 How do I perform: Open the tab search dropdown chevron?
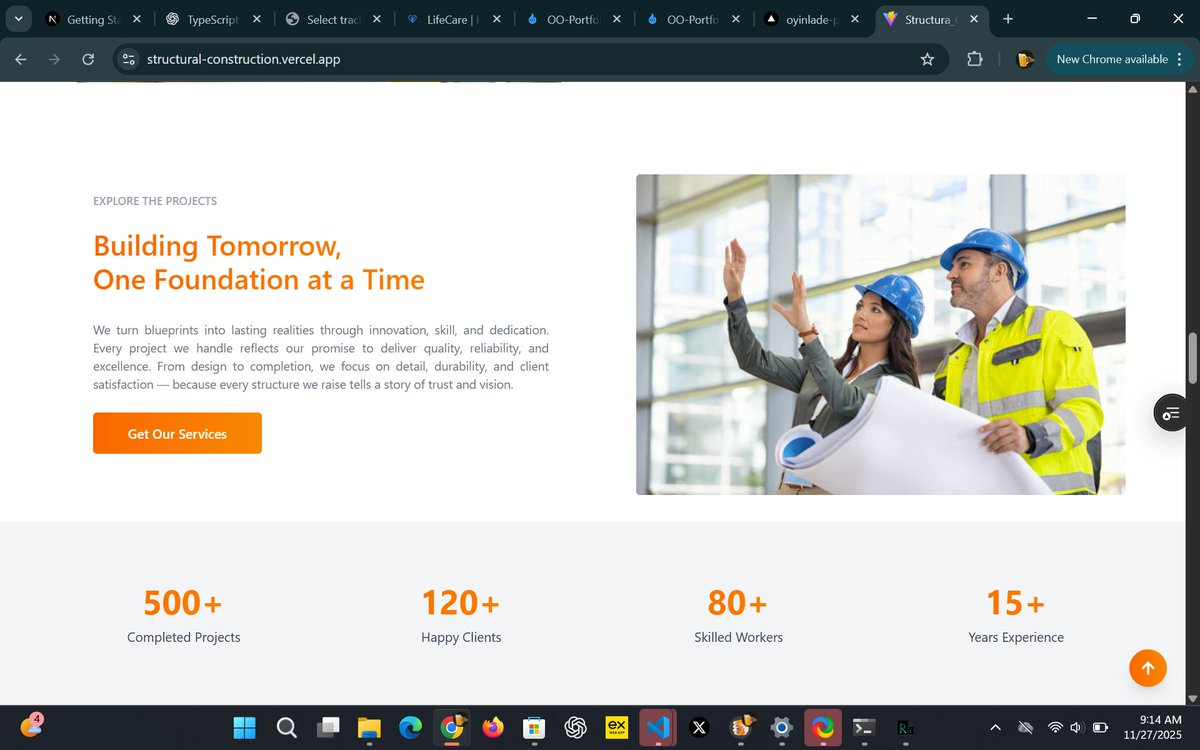pos(18,19)
